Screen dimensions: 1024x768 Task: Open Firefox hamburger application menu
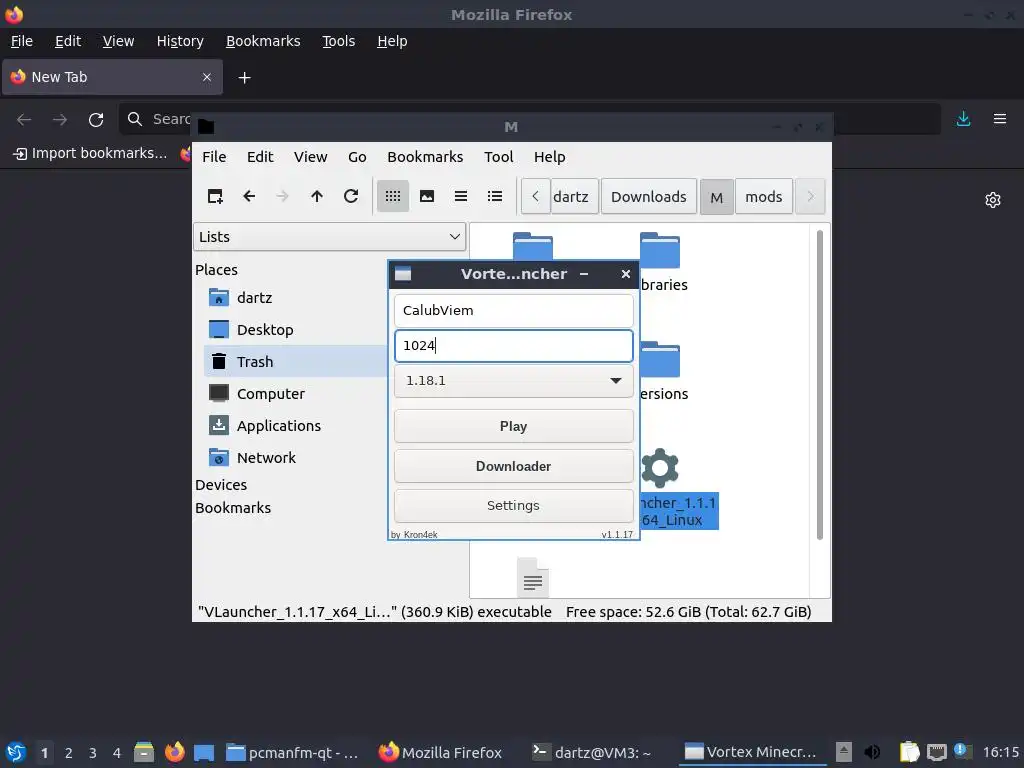[1000, 119]
